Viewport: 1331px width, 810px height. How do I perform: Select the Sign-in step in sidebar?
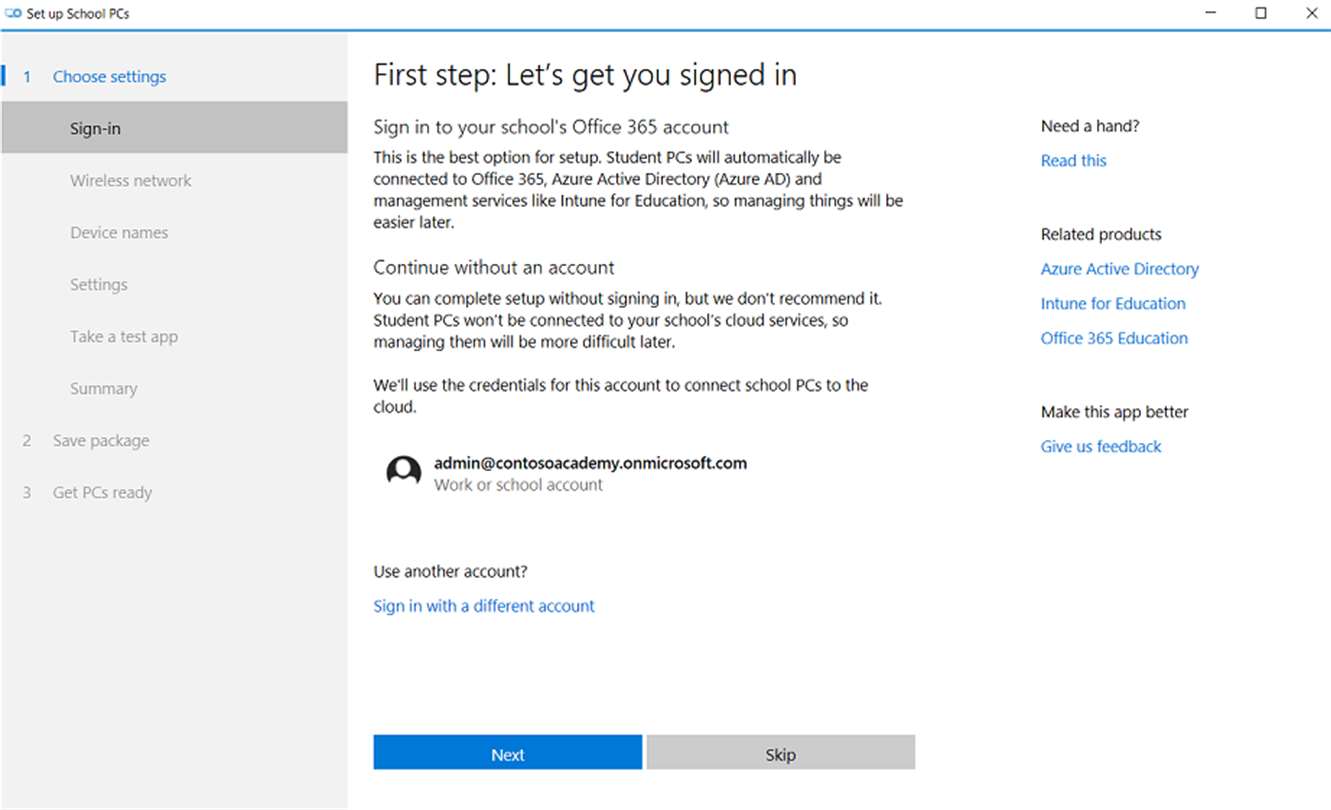(96, 129)
